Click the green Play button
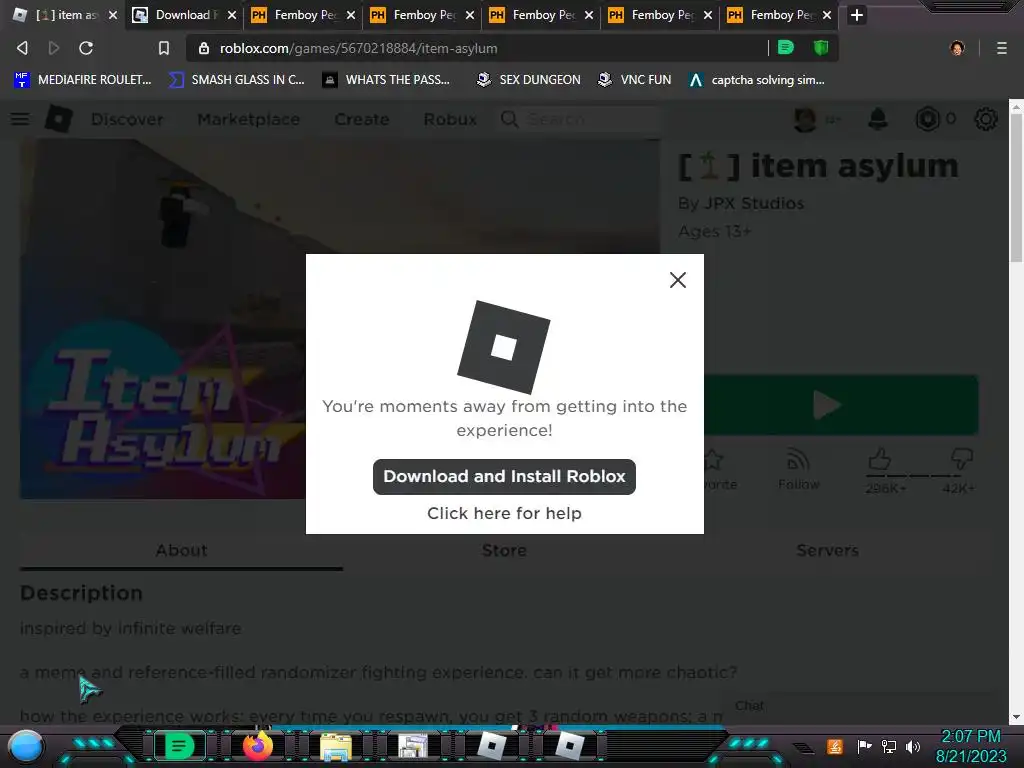Image resolution: width=1024 pixels, height=768 pixels. point(840,405)
